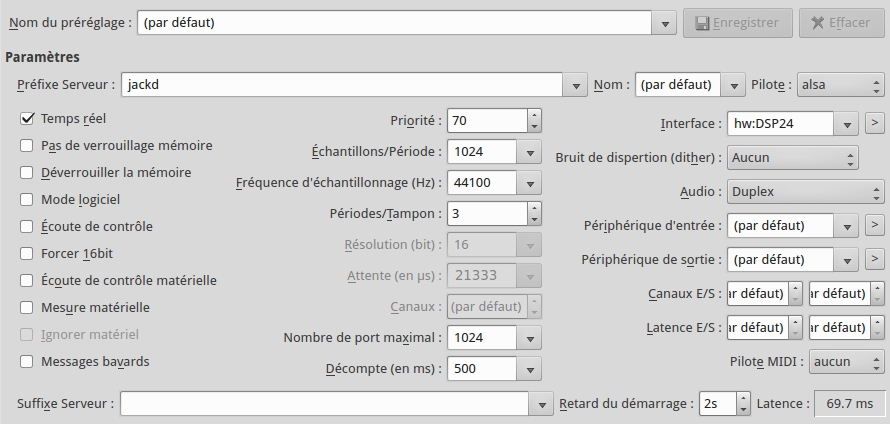Screen dimensions: 890x424
Task: Open the Périphérique de sortie selector arrow button
Action: [873, 259]
